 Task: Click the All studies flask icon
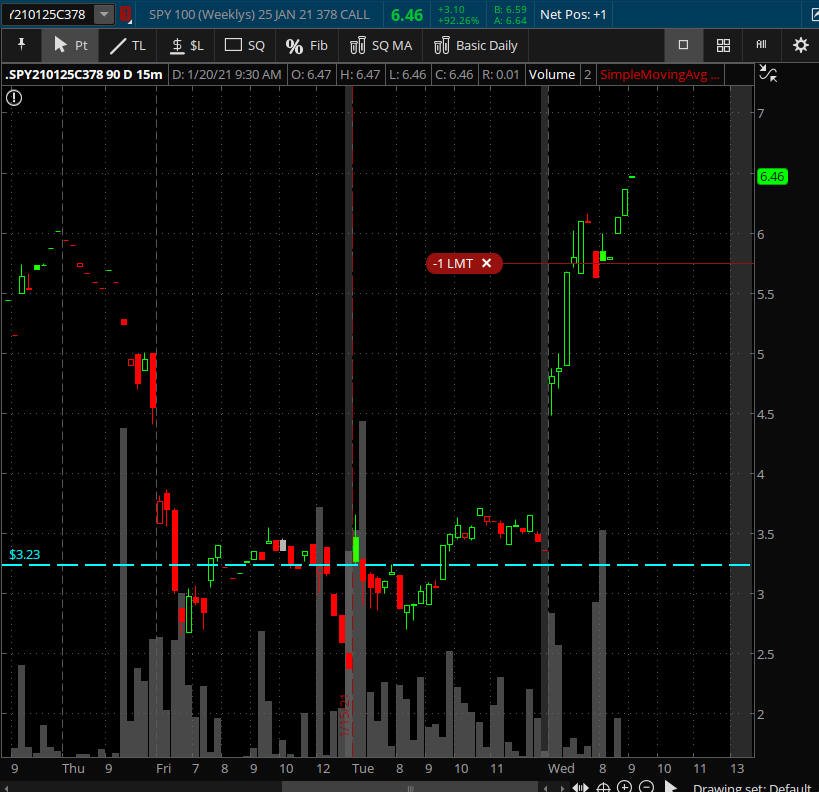click(762, 45)
